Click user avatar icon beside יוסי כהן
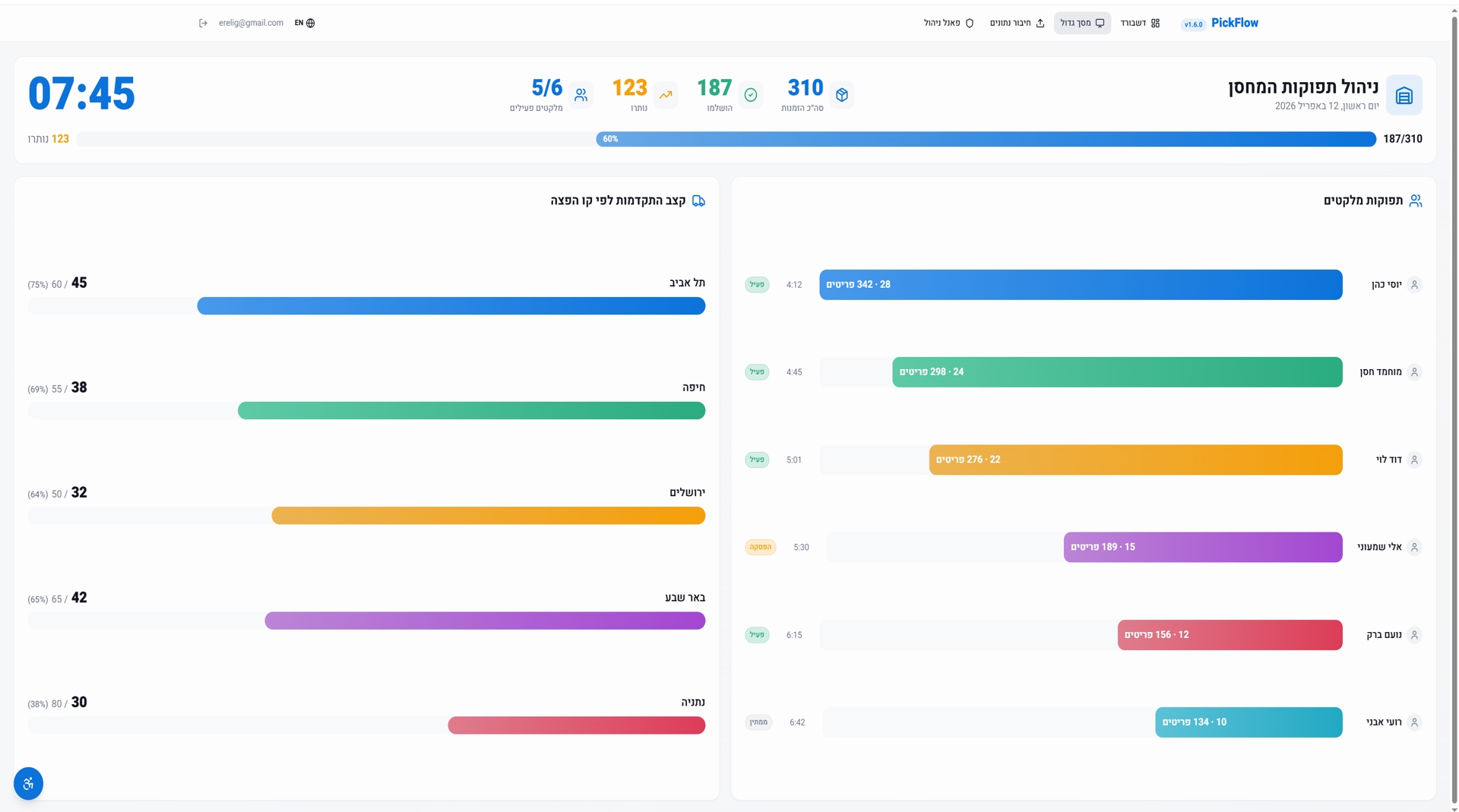The image size is (1459, 812). (1414, 285)
